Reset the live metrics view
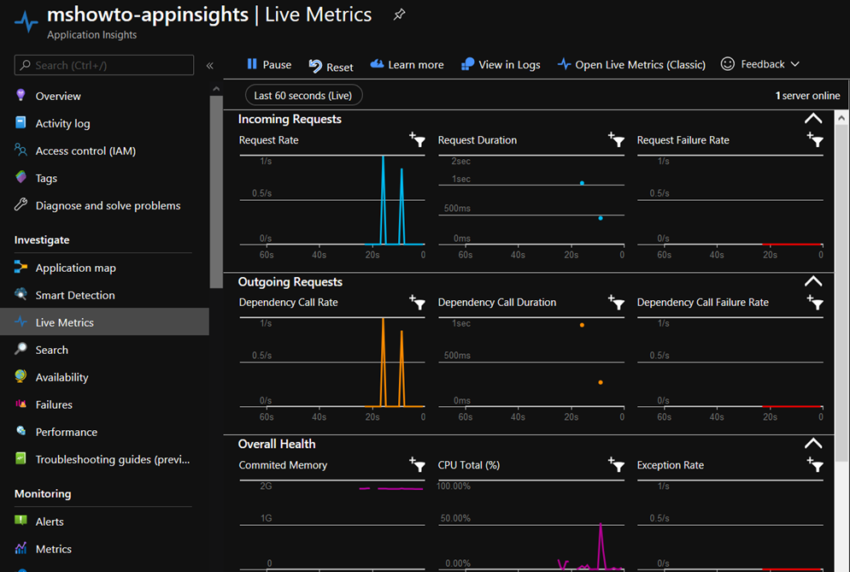Screen dimensions: 850x572 (x=330, y=66)
